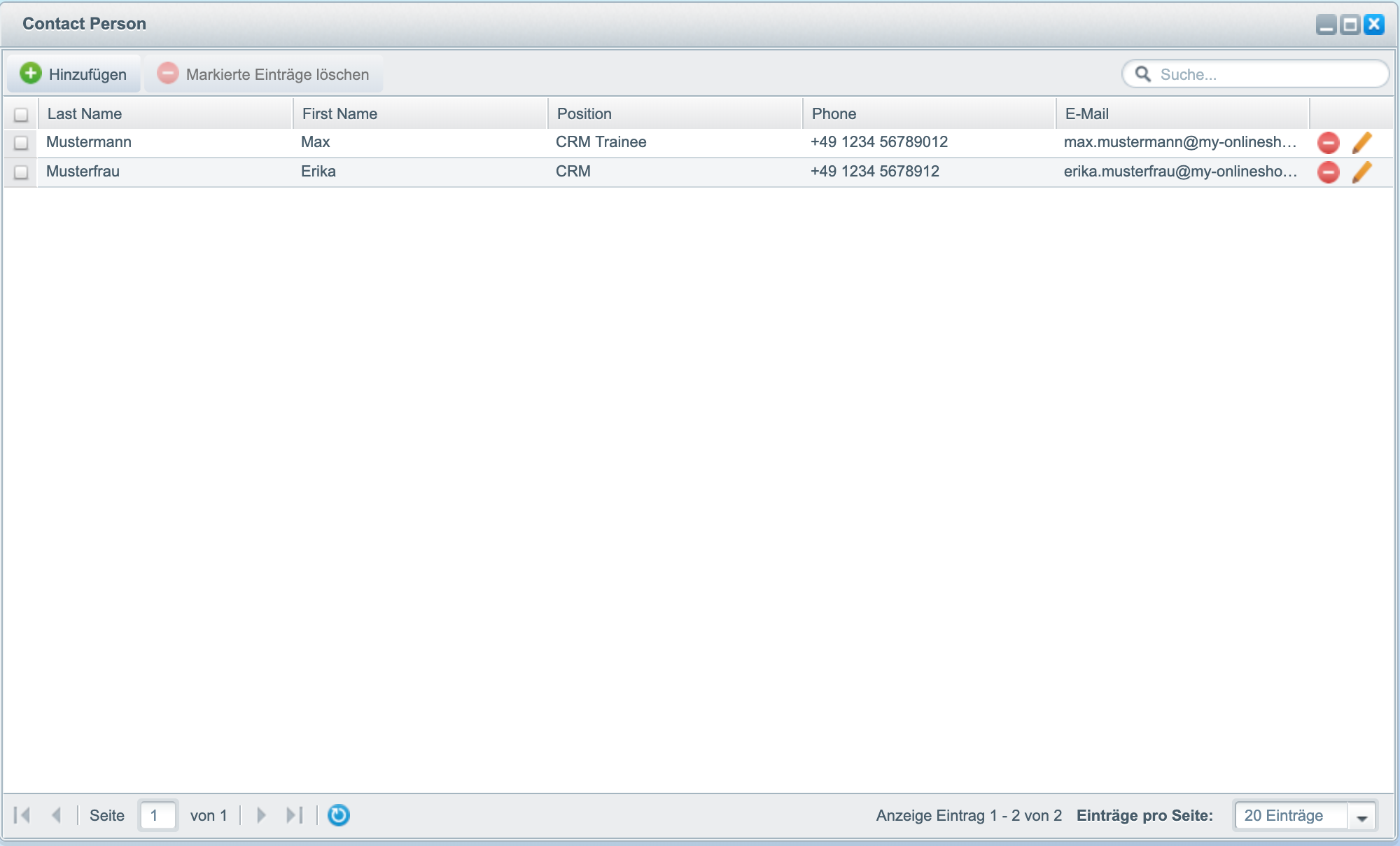Go to the next page arrow
This screenshot has width=1400, height=846.
[x=261, y=815]
